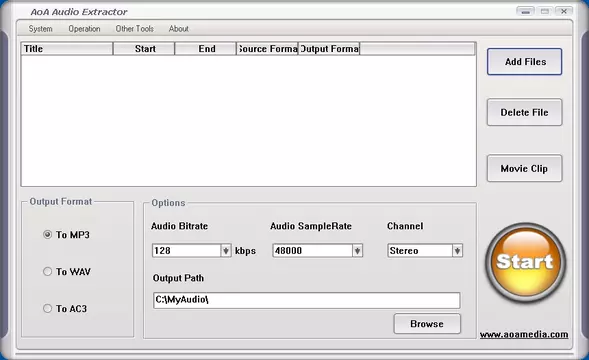Click the Delete File button
The width and height of the screenshot is (589, 360).
(524, 112)
